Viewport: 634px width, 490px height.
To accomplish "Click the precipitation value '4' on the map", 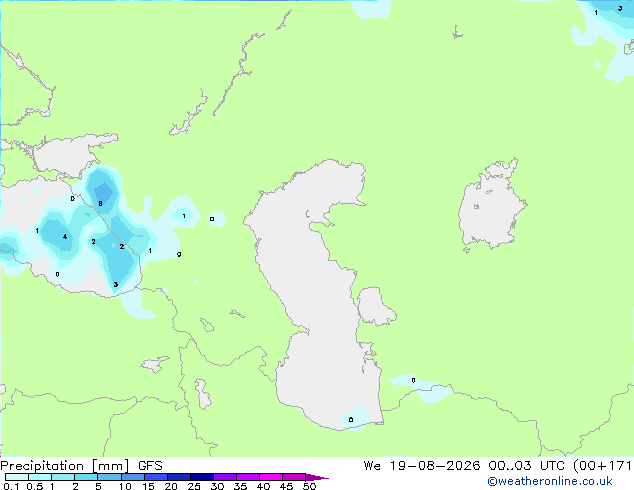I will coord(65,237).
